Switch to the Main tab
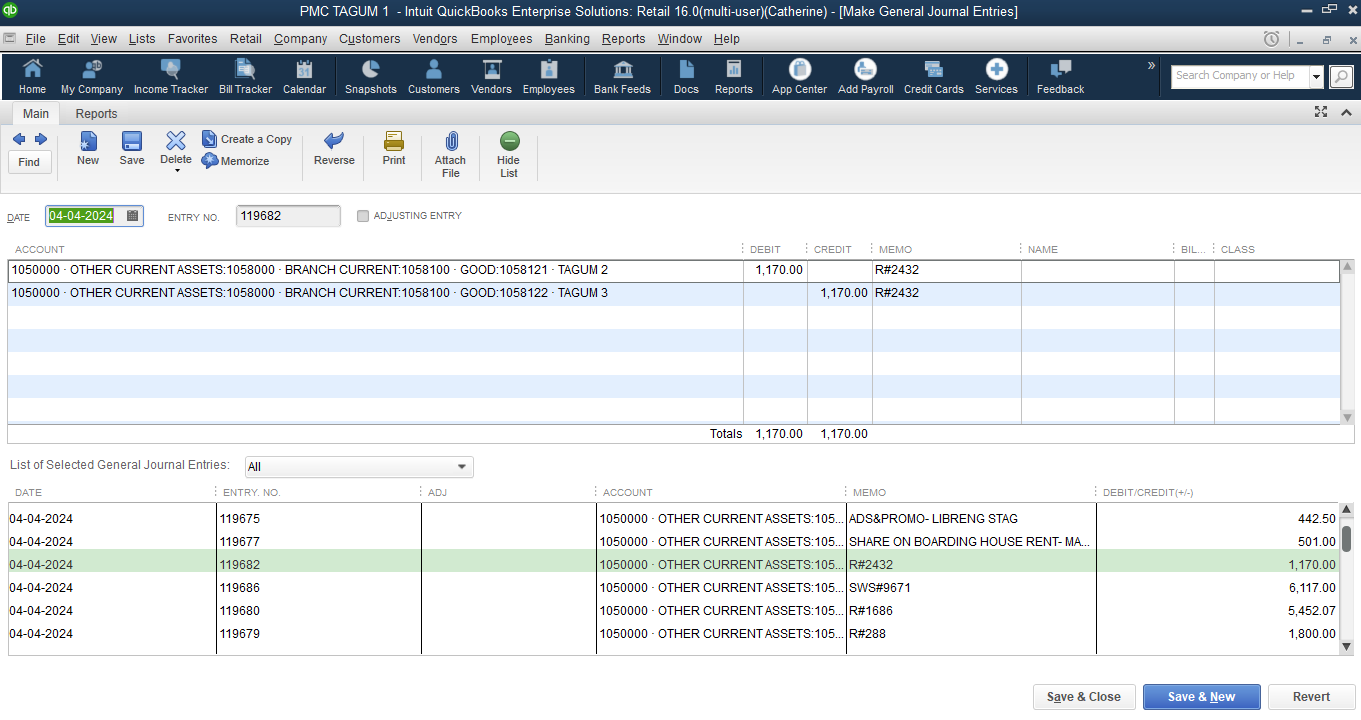The width and height of the screenshot is (1361, 720). point(36,113)
